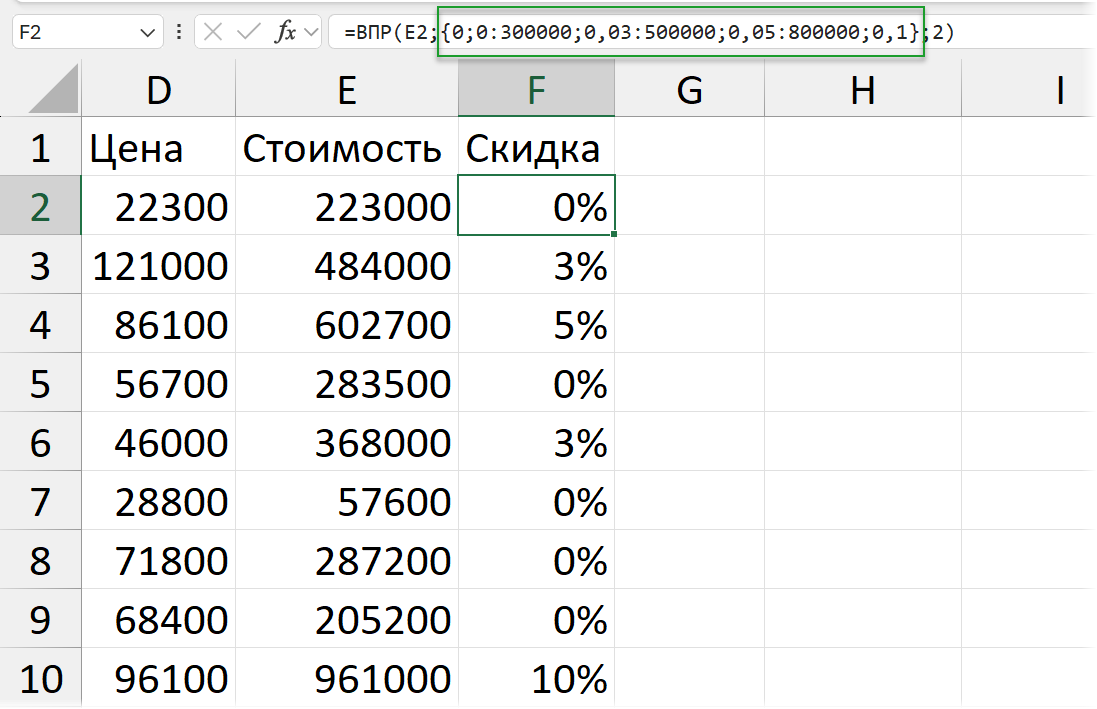
Task: Click the 3% discount in row 3
Action: point(537,265)
